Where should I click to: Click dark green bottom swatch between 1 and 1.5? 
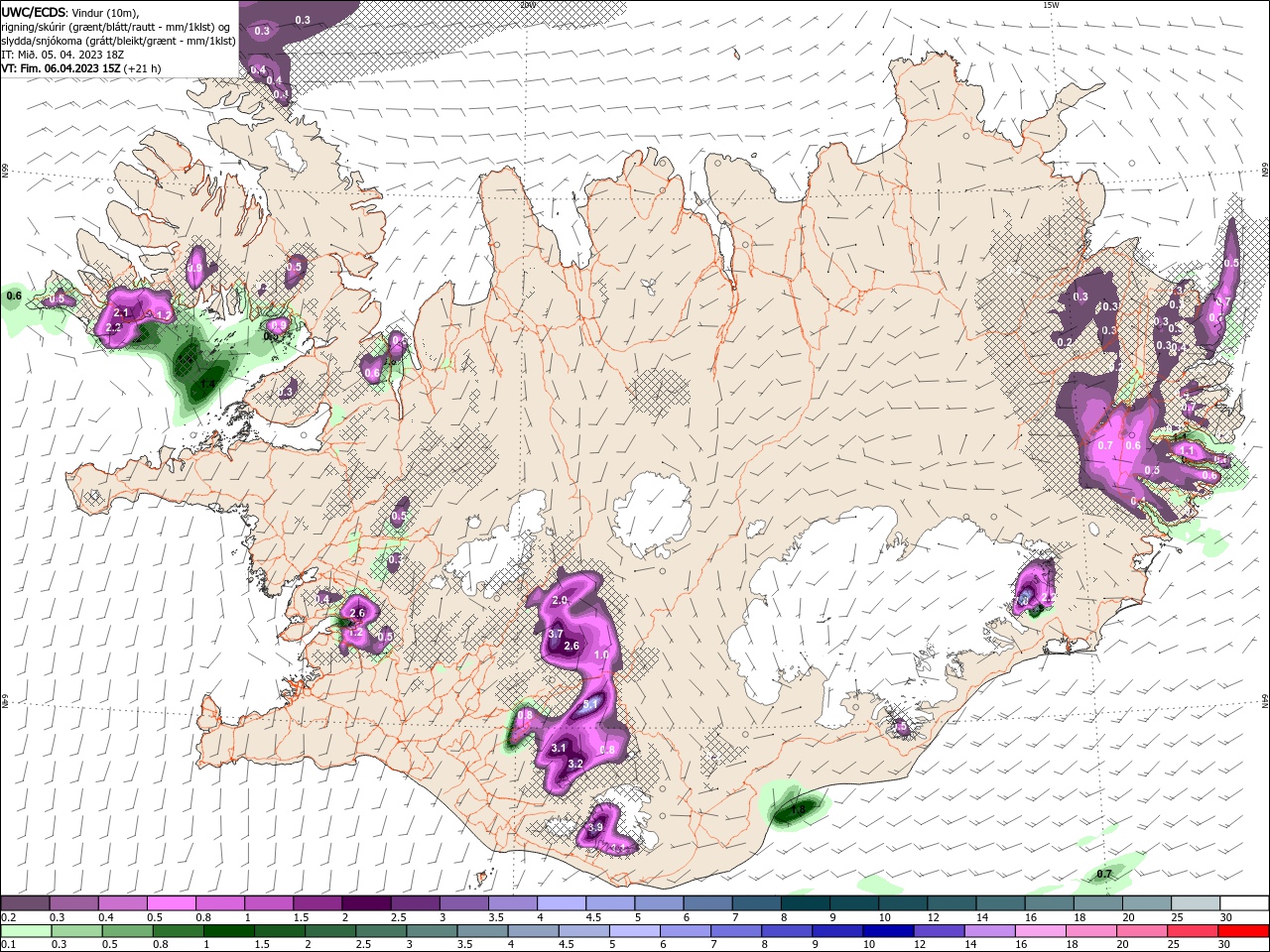point(229,931)
